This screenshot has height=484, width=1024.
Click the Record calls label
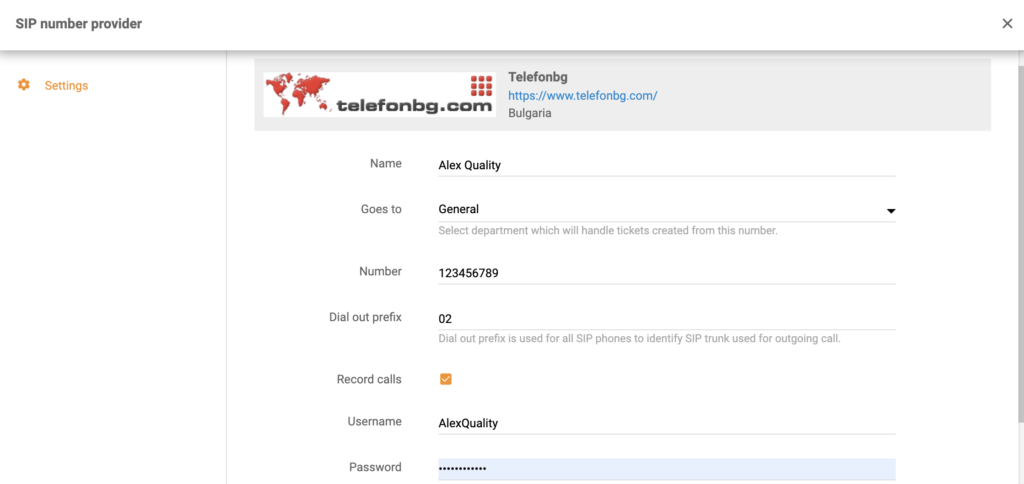click(x=369, y=379)
